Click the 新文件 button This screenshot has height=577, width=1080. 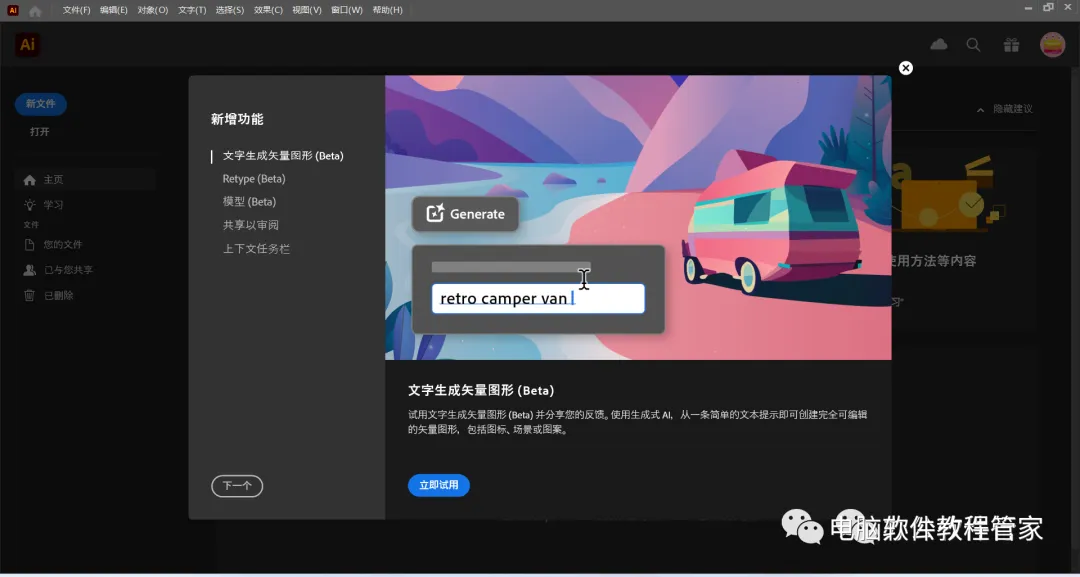pos(41,104)
